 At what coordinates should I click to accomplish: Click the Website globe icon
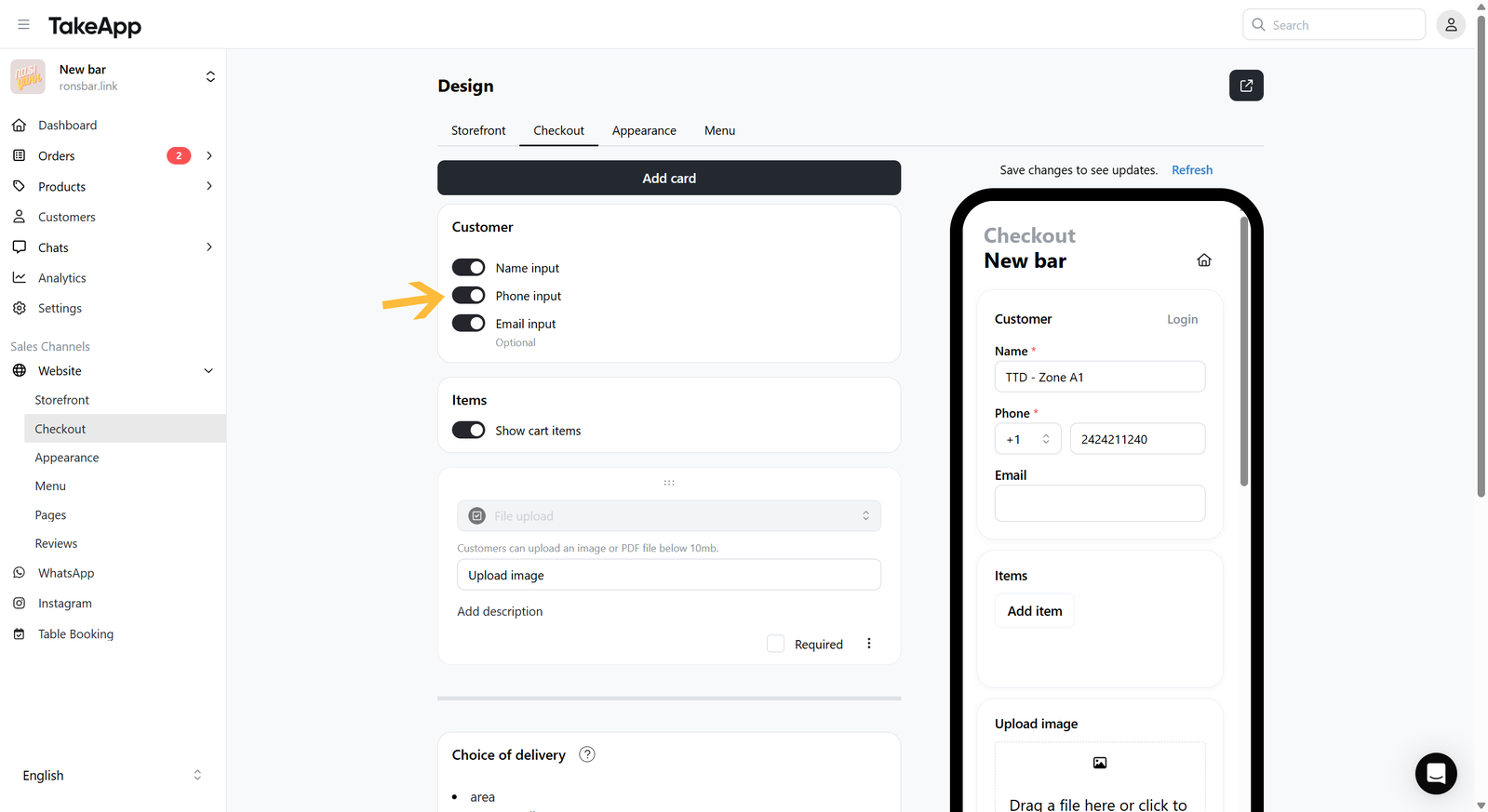[x=19, y=370]
